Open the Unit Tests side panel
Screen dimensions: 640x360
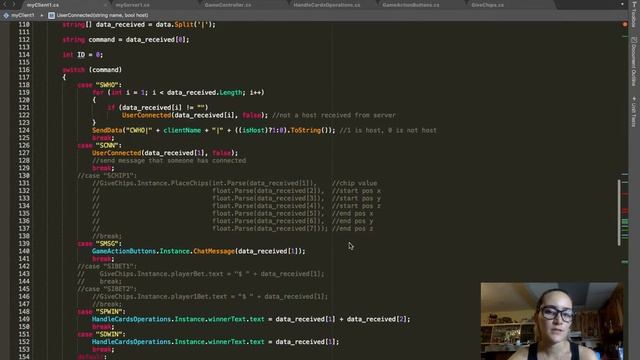(634, 112)
